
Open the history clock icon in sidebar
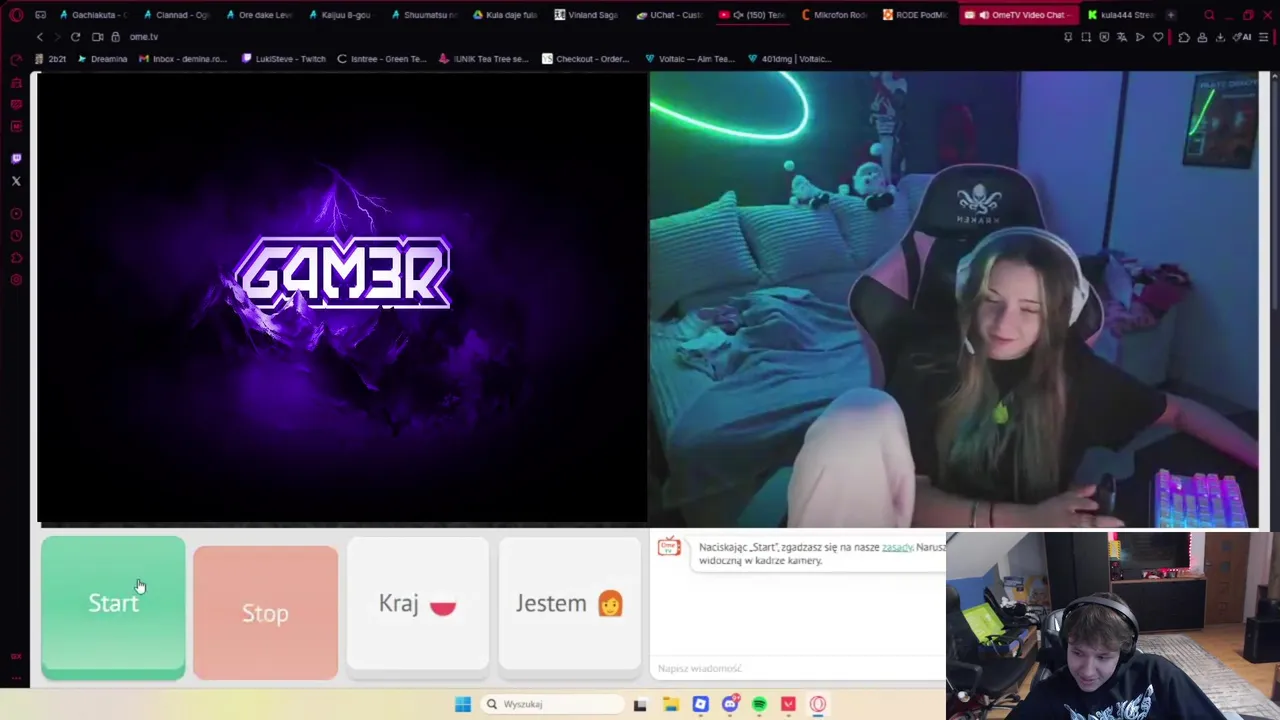coord(16,236)
